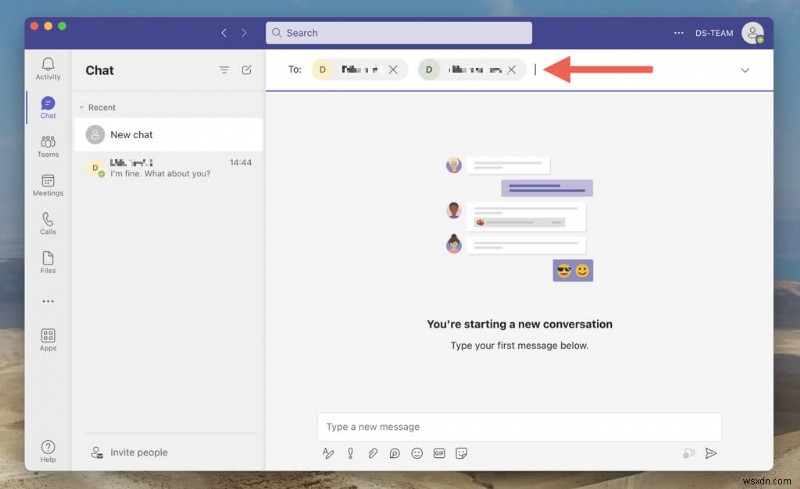
Task: Open the Activity feed
Action: click(48, 68)
